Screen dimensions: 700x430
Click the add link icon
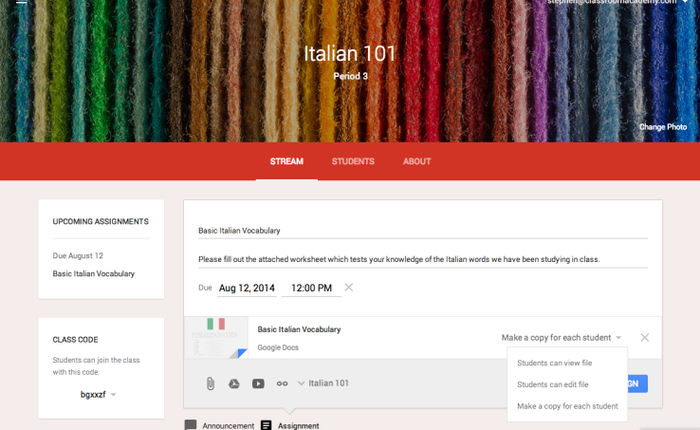click(282, 383)
